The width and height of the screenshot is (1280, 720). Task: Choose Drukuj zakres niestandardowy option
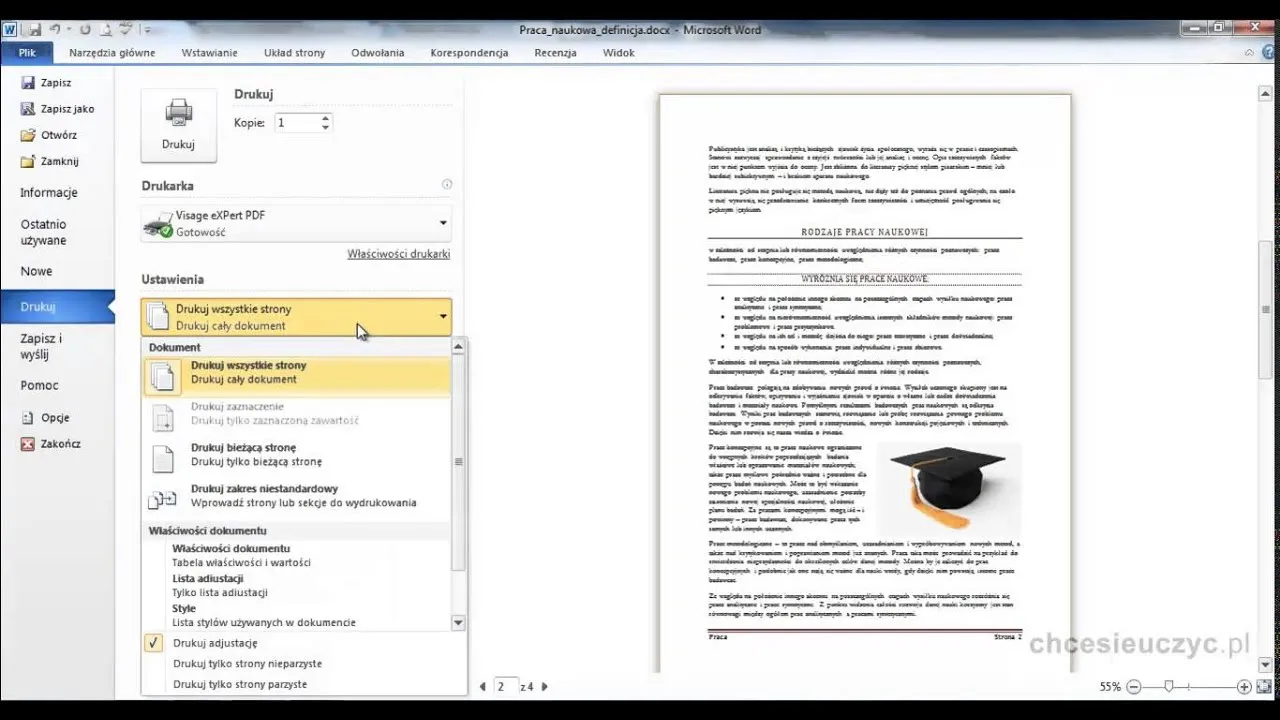click(x=297, y=496)
